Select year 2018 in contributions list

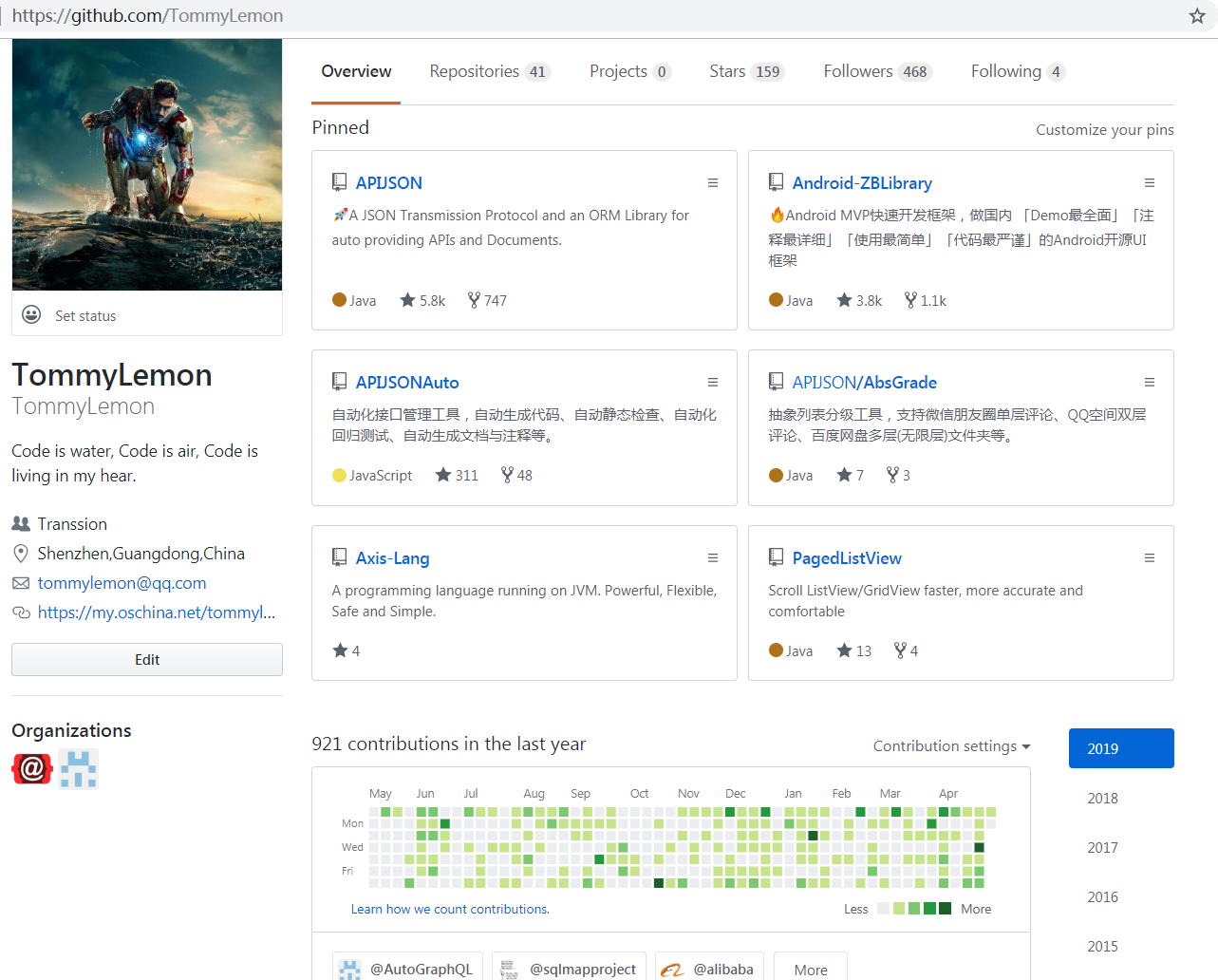point(1102,798)
